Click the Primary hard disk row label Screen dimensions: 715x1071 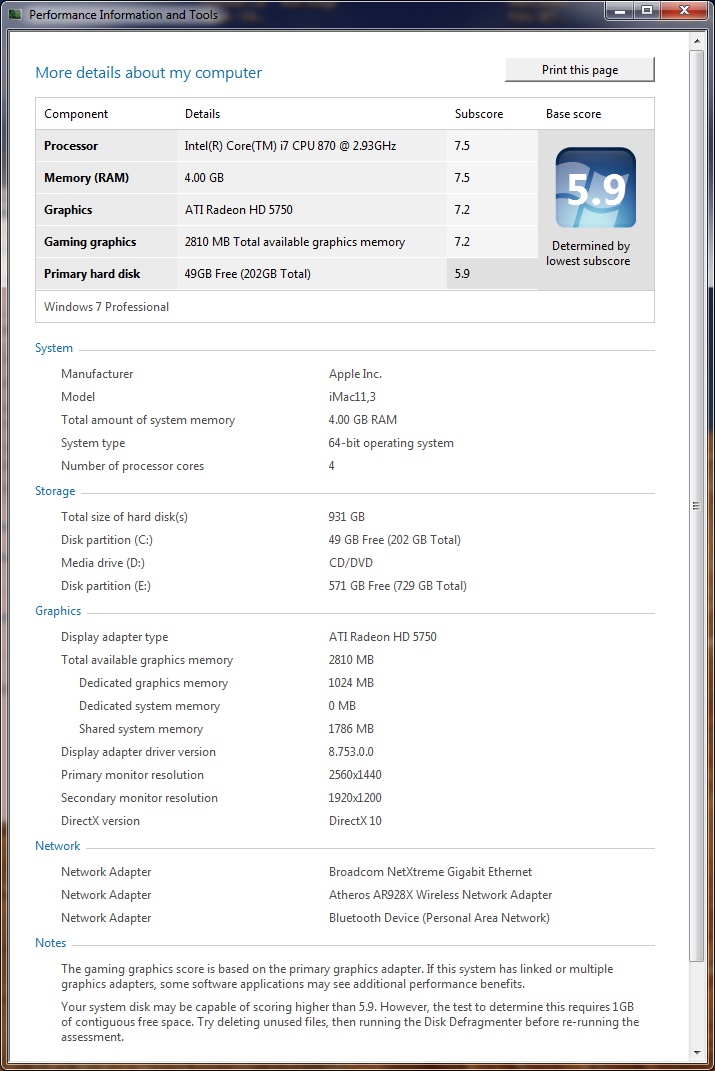pyautogui.click(x=92, y=274)
